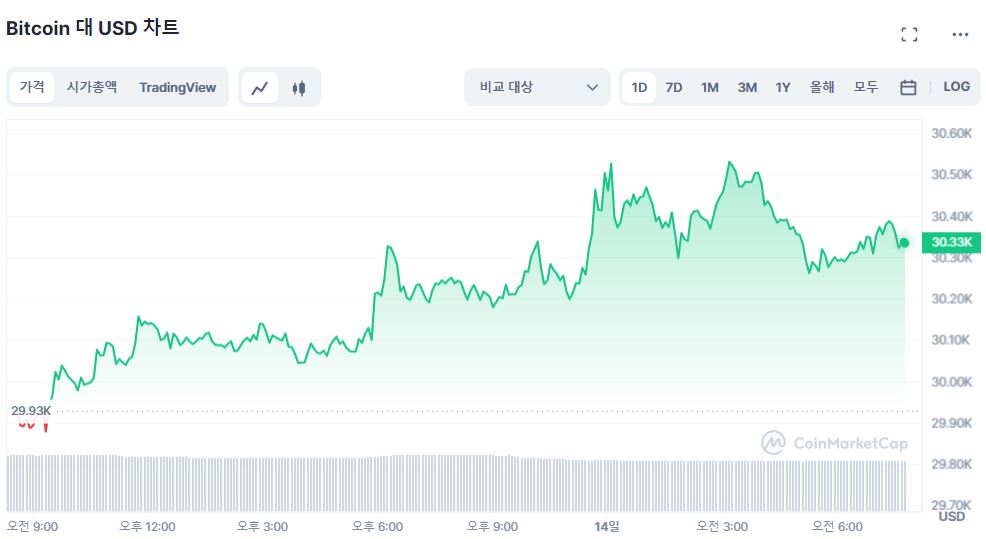Viewport: 986px width, 539px height.
Task: Choose the 올해 year-to-date range
Action: pyautogui.click(x=821, y=87)
